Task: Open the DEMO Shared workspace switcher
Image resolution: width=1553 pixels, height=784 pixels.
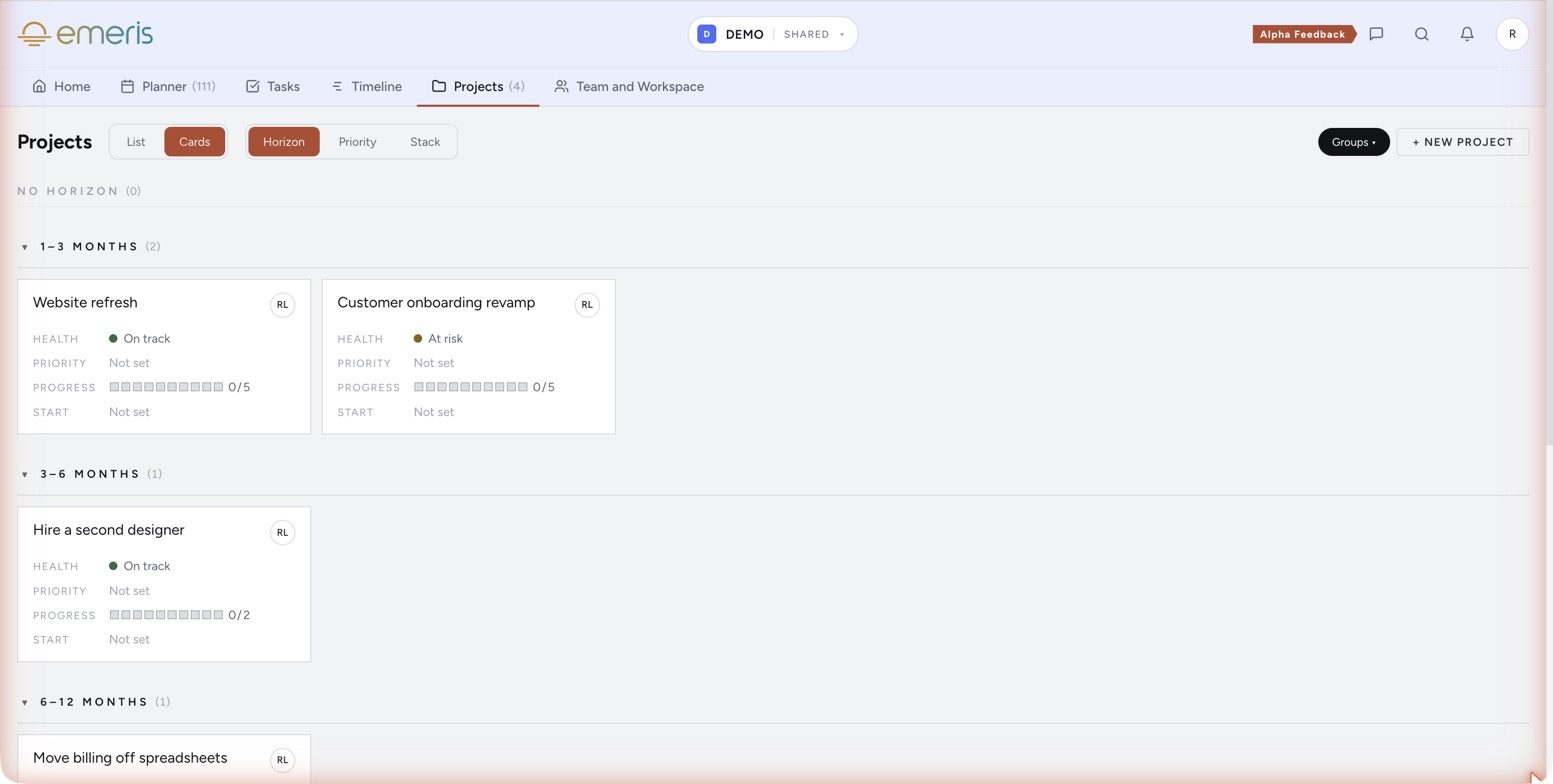Action: tap(773, 34)
